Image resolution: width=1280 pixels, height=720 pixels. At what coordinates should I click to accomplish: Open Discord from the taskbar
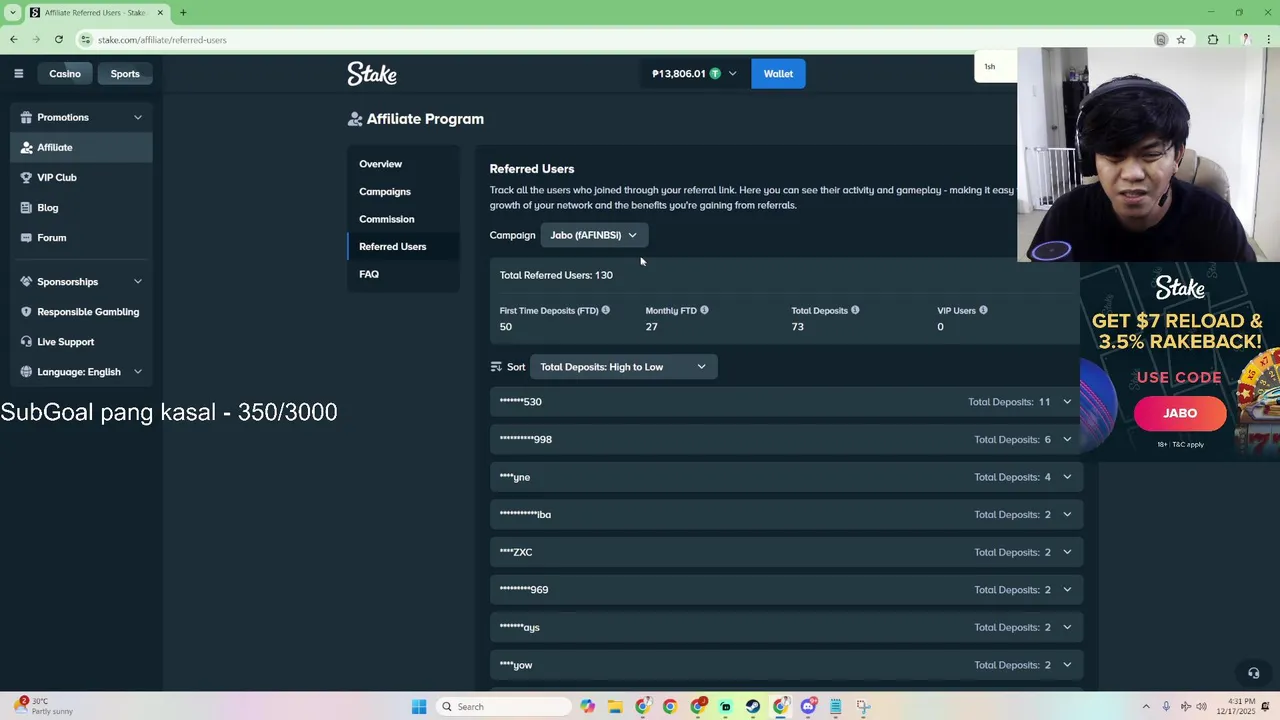coord(808,707)
